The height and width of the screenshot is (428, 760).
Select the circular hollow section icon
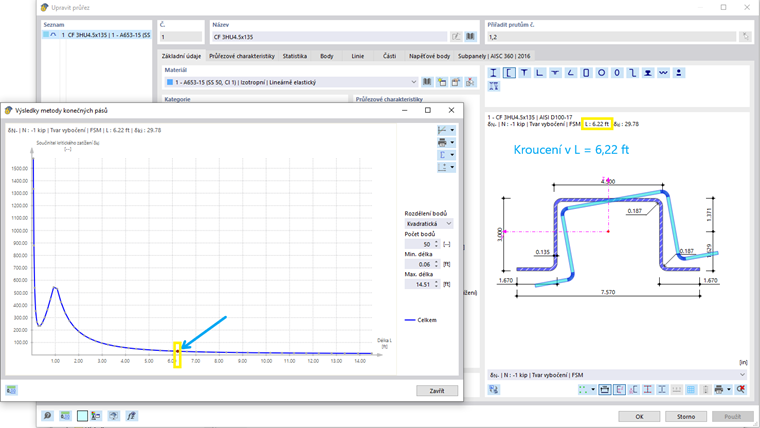(602, 73)
